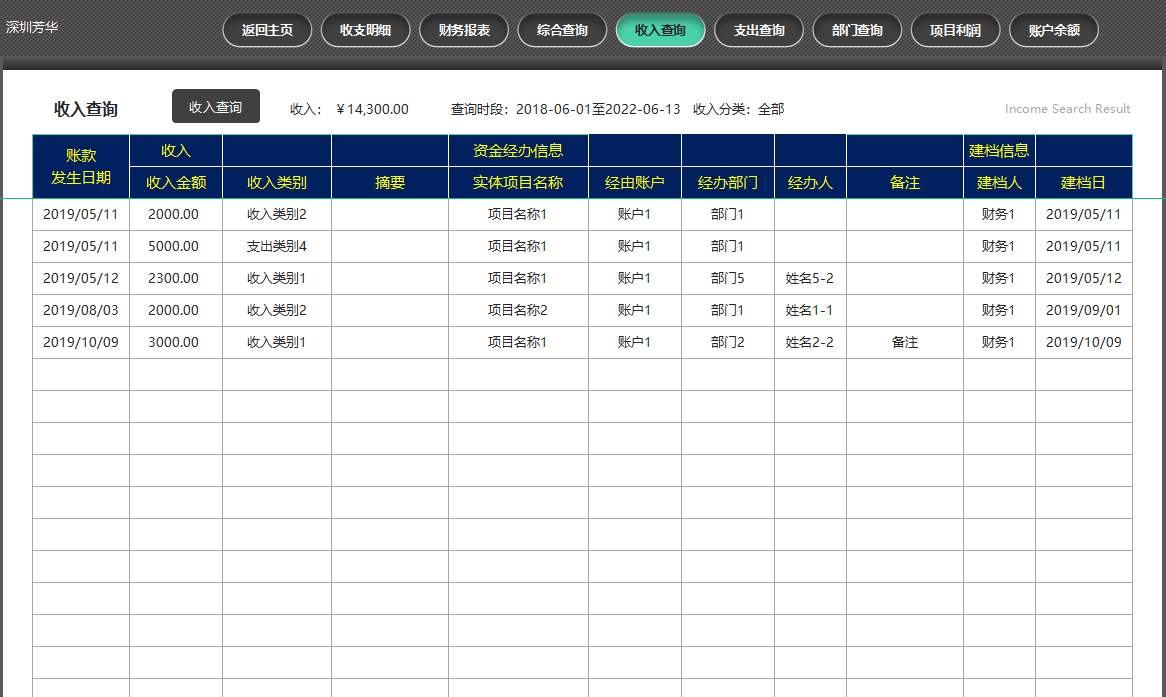Open the 收支明细 page
This screenshot has height=697, width=1166.
(x=365, y=30)
